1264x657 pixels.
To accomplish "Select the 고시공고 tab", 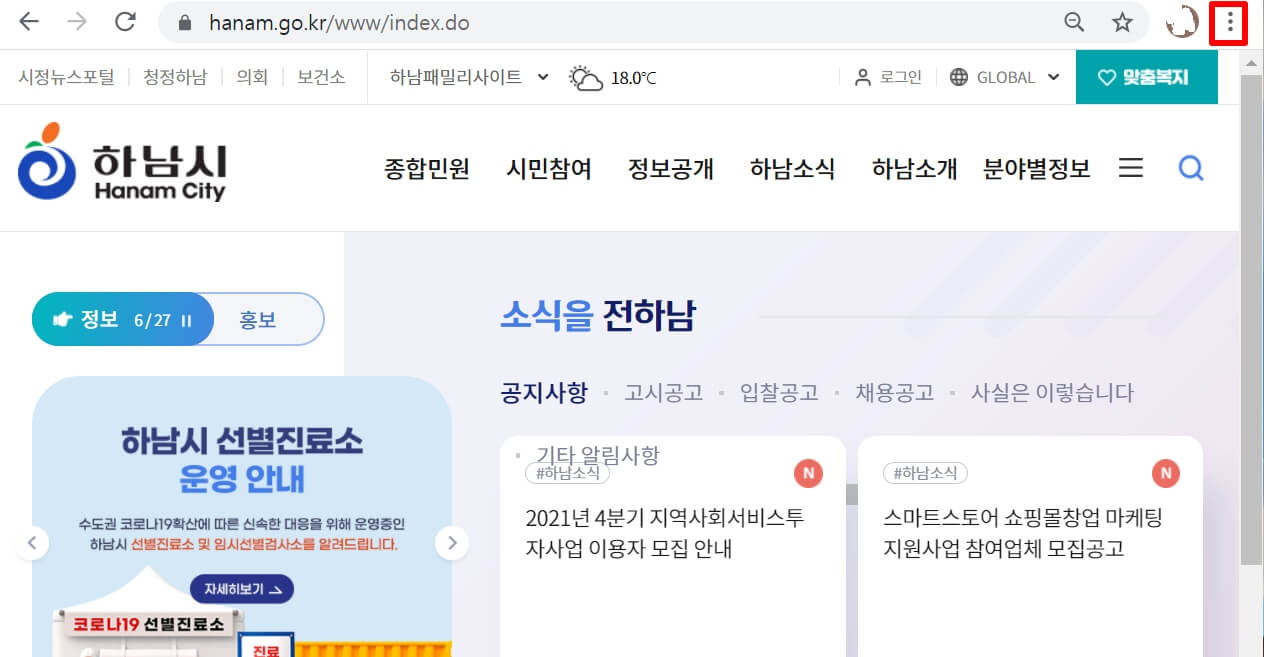I will click(664, 393).
